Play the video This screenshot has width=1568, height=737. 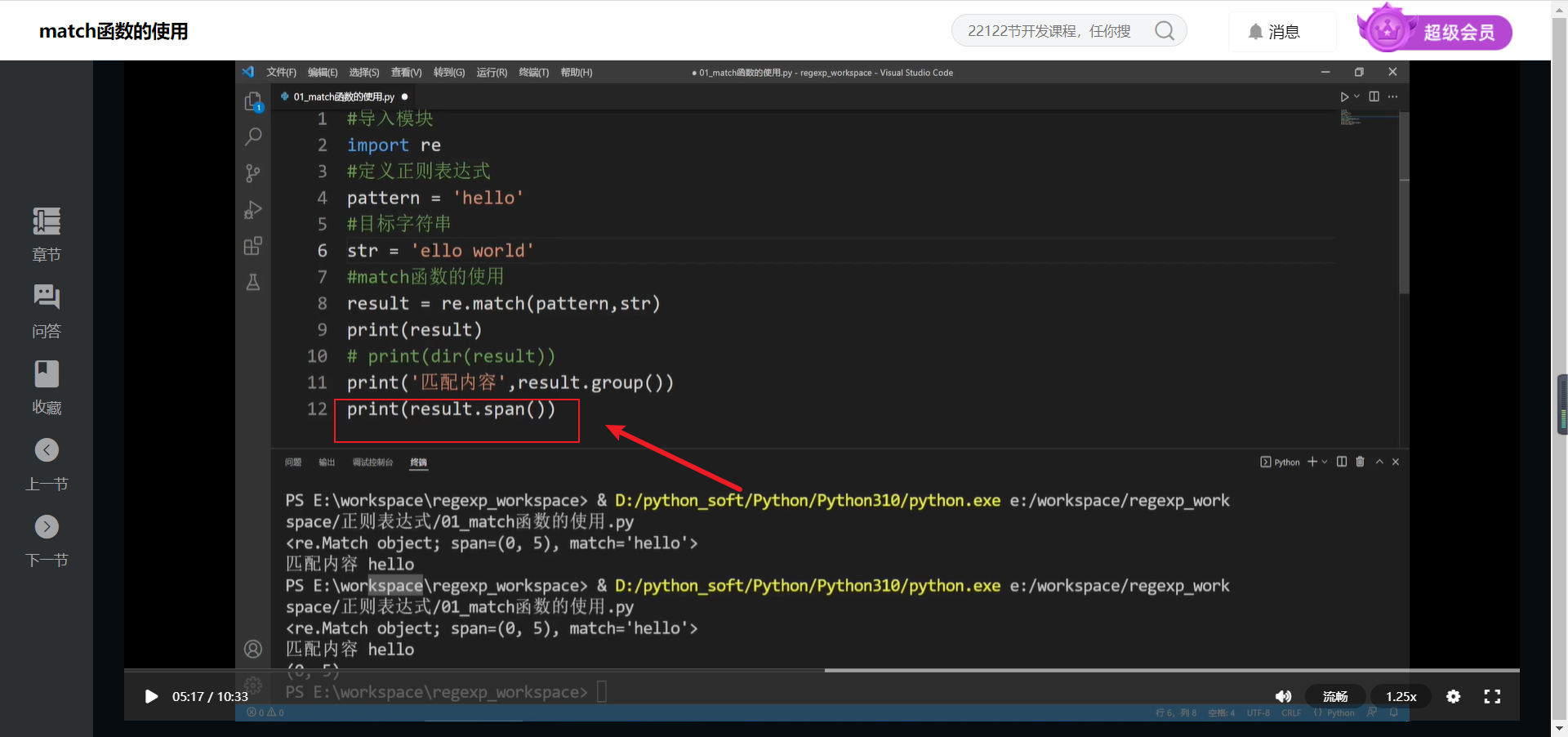click(x=151, y=696)
